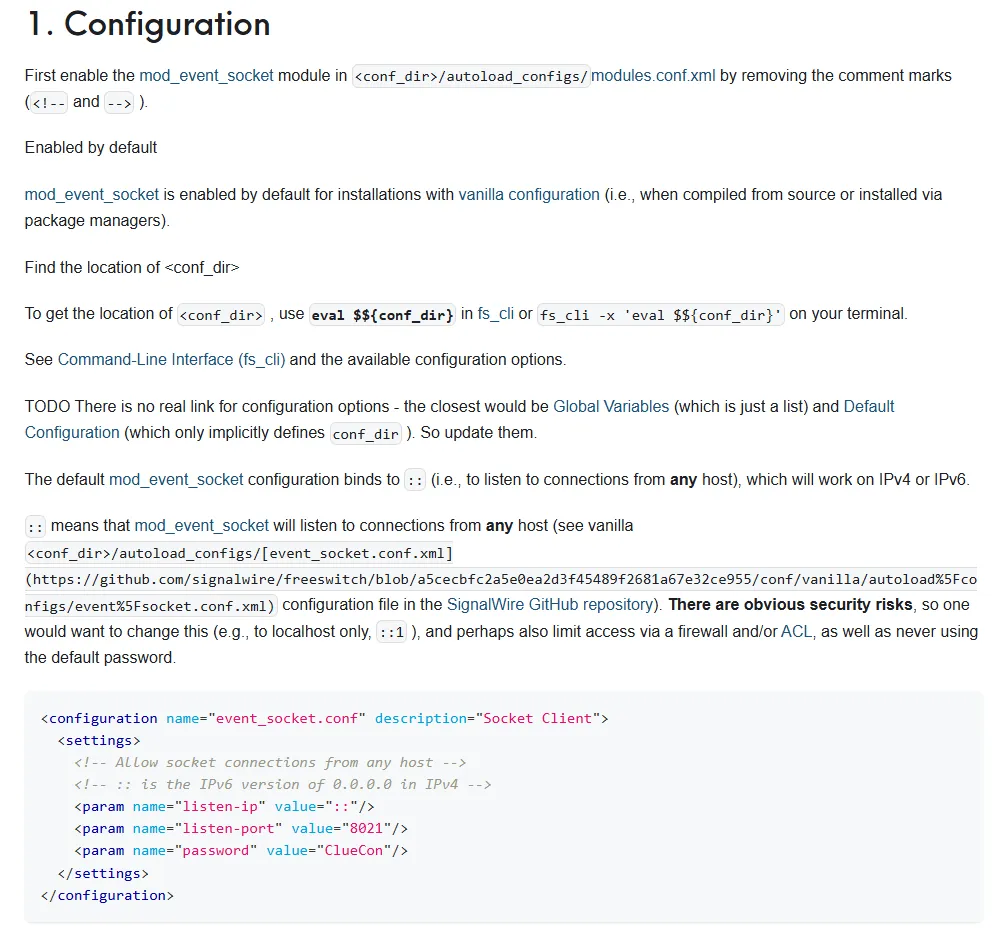Open mod_event_socket link in 'First enable' sentence
The height and width of the screenshot is (933, 1001).
click(x=206, y=76)
